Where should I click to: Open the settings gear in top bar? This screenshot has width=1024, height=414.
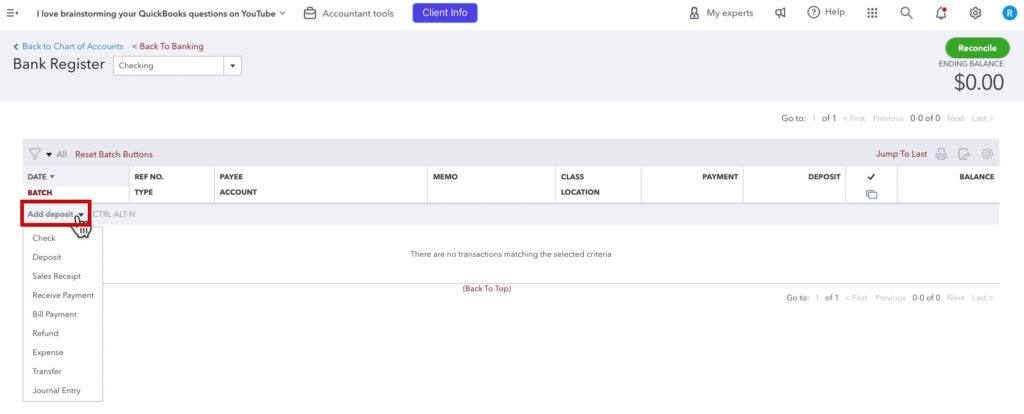975,13
